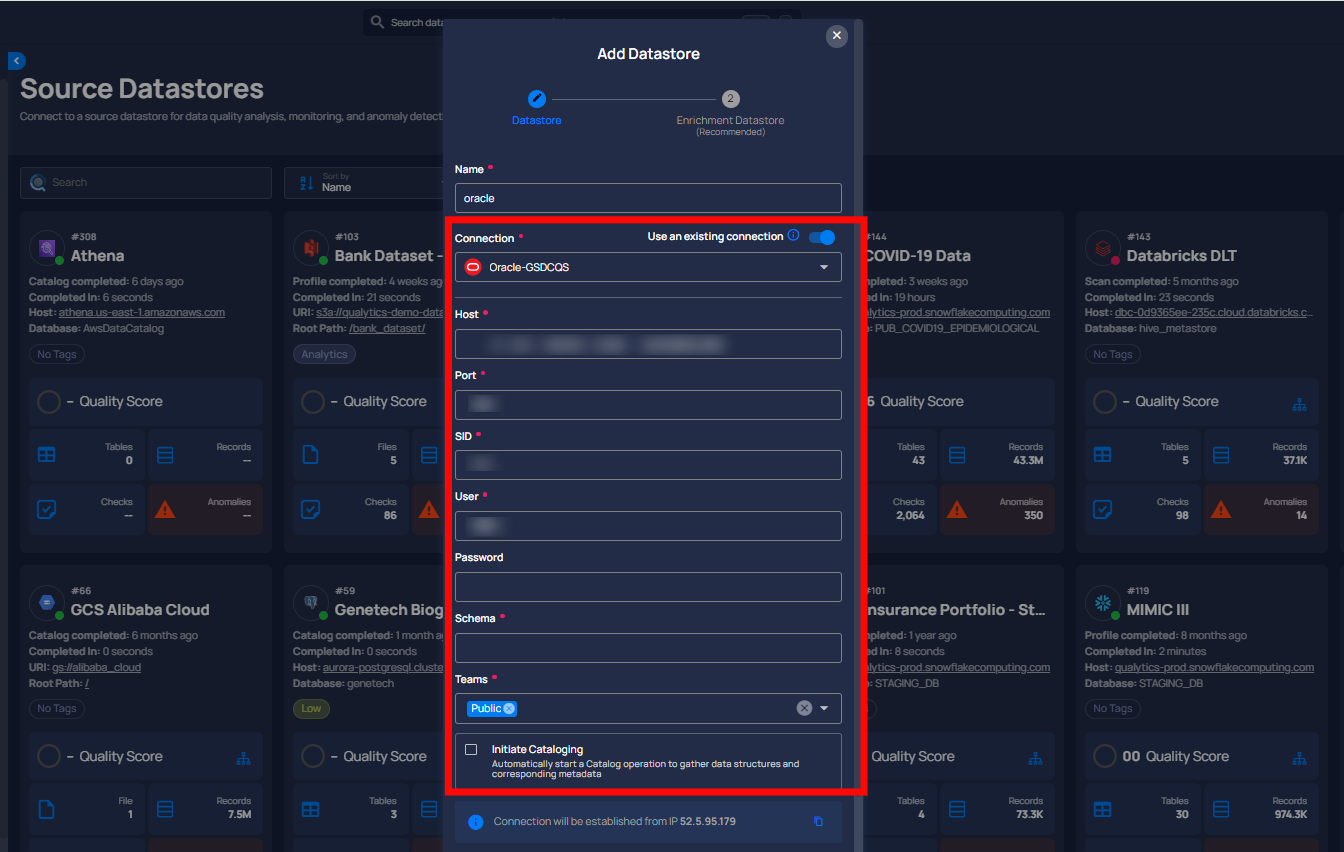
Task: Click the Password input field
Action: [648, 587]
